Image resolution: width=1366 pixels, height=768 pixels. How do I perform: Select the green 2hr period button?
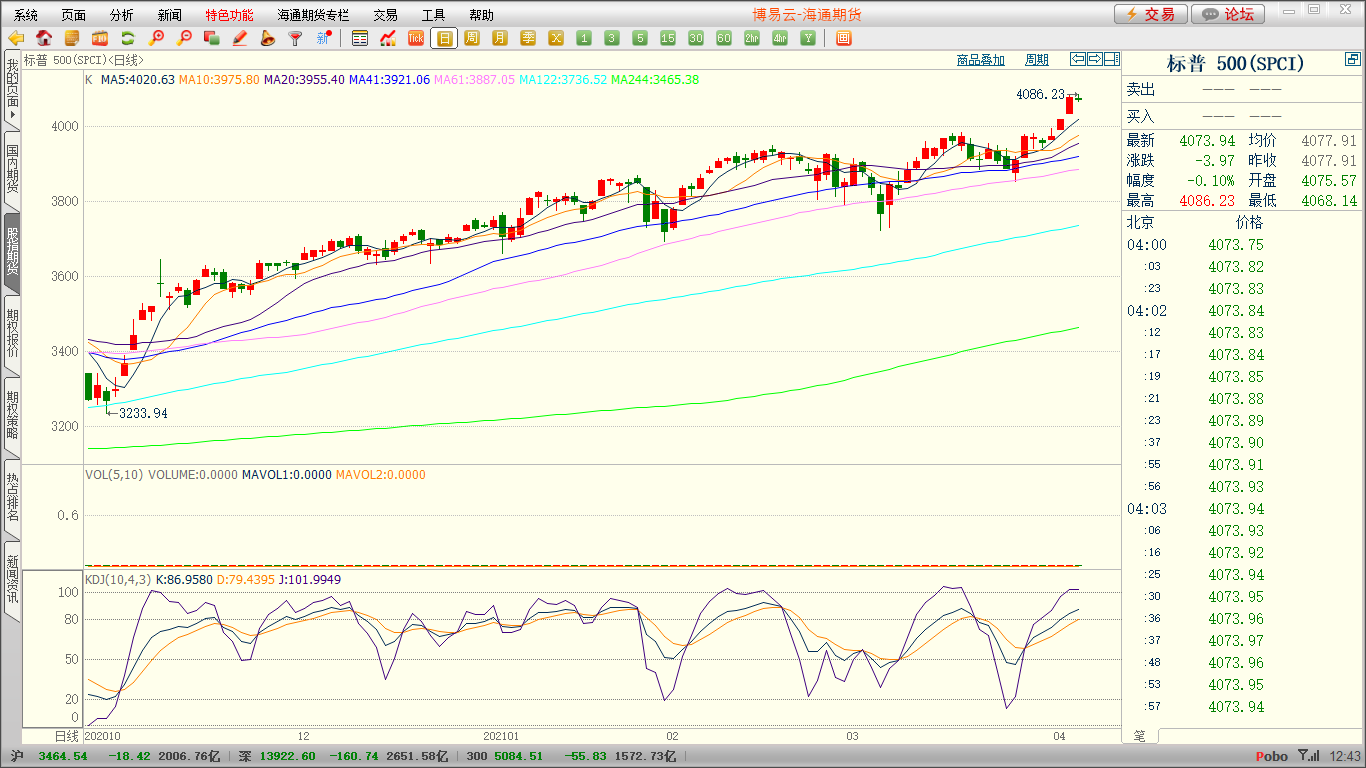[752, 39]
